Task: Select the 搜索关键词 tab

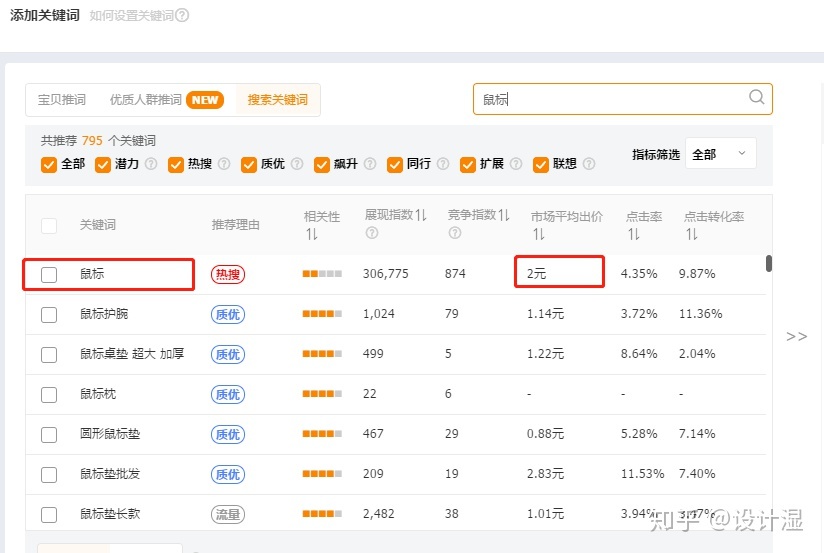Action: click(x=278, y=99)
